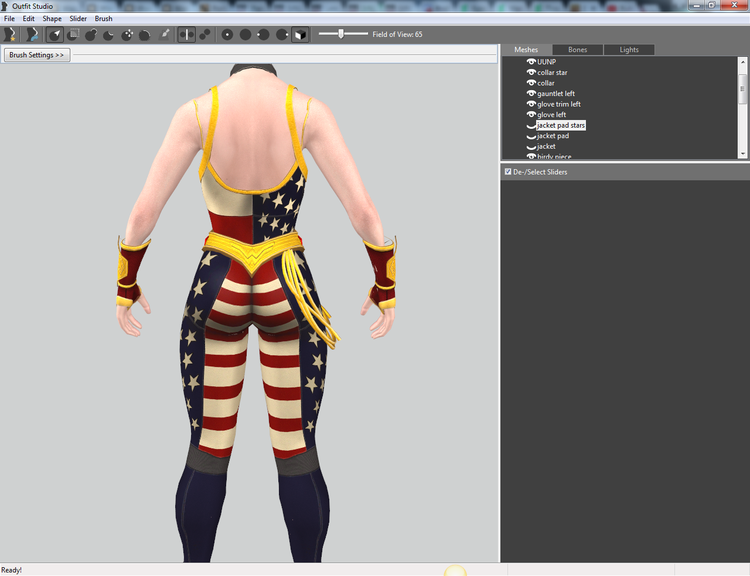Switch to the Meshes tab
The width and height of the screenshot is (750, 576).
tap(526, 50)
